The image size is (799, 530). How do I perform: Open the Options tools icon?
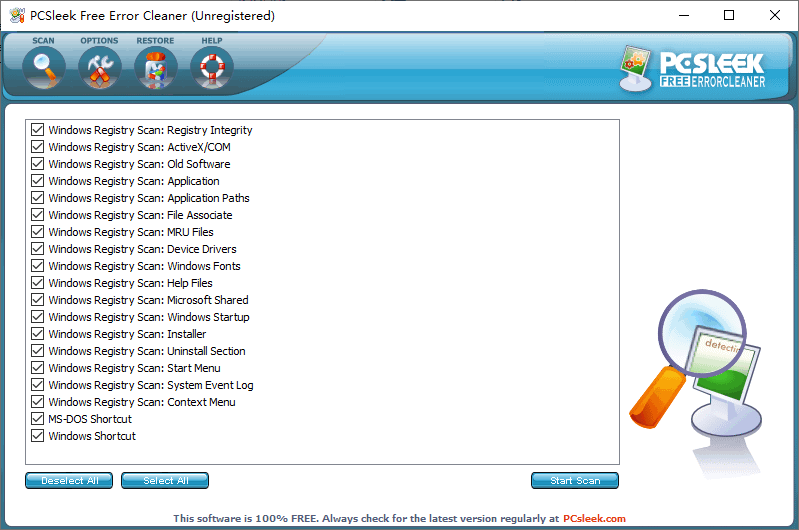coord(100,67)
